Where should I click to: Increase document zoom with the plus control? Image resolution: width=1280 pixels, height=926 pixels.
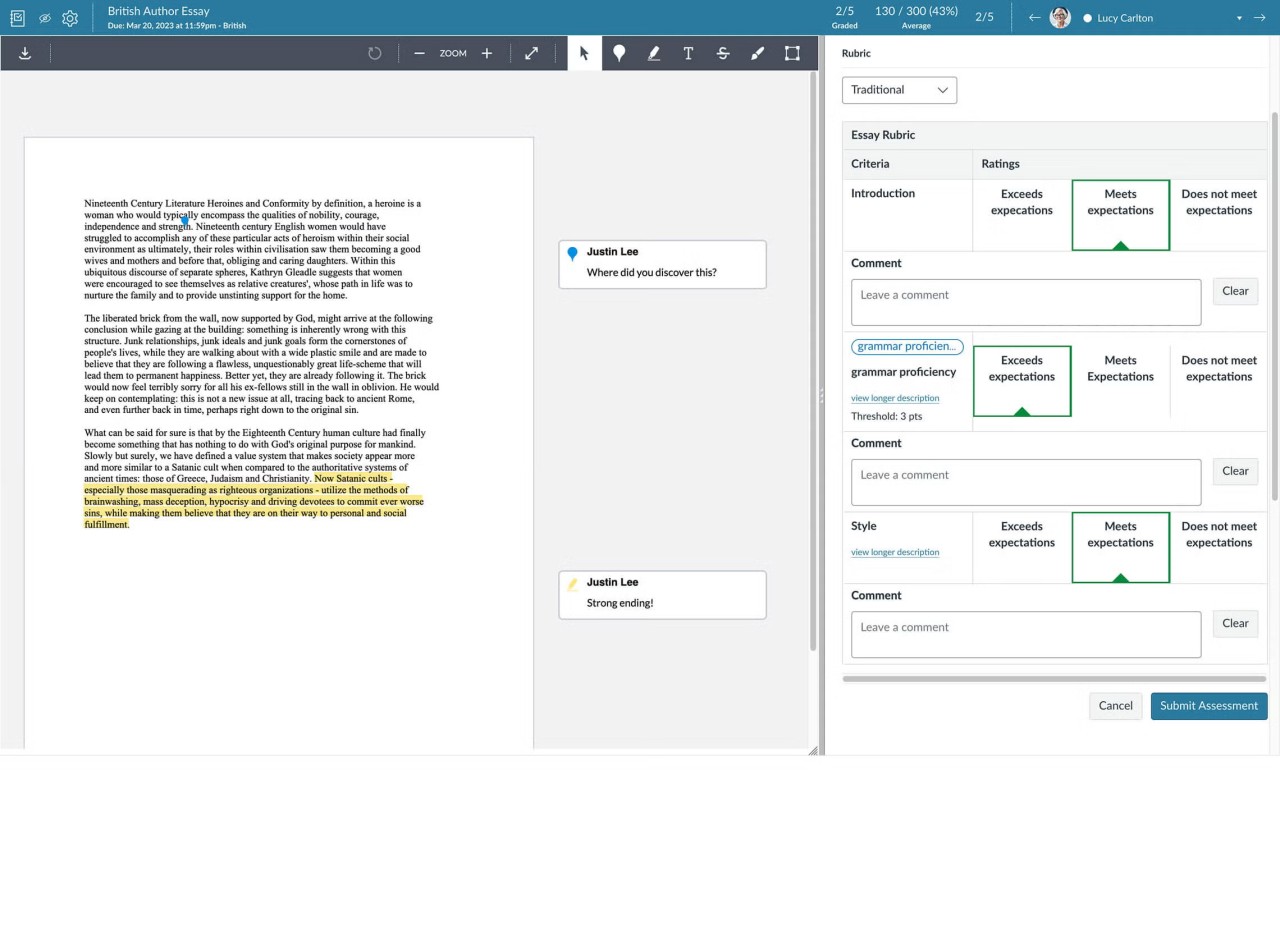tap(487, 53)
